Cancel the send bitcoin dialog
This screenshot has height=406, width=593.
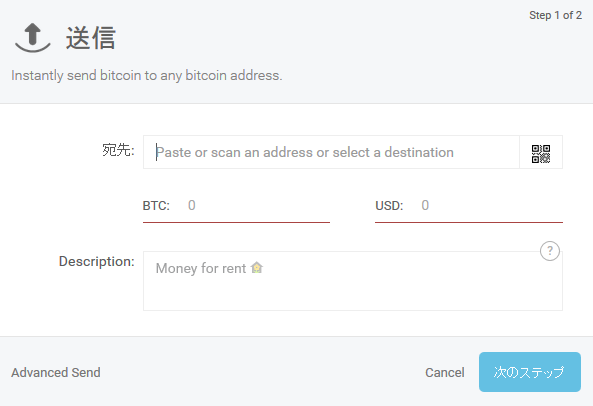[x=445, y=372]
